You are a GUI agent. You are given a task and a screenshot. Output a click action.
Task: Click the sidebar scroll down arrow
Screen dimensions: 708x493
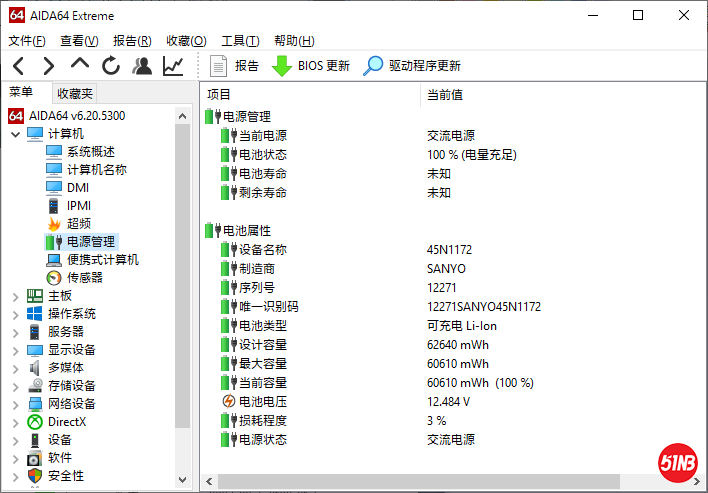point(182,481)
